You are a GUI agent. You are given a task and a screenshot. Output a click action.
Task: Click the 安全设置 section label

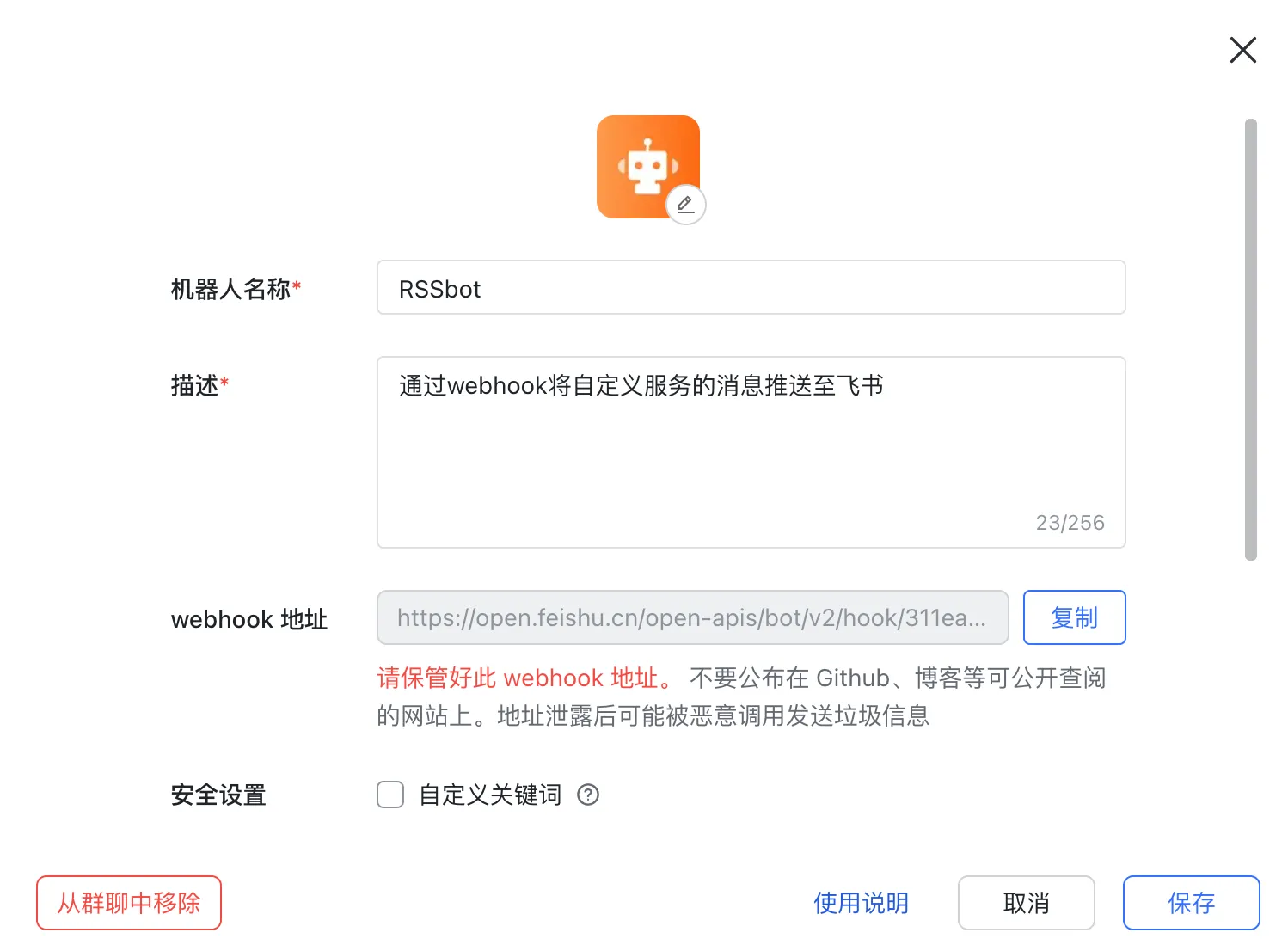pos(218,795)
